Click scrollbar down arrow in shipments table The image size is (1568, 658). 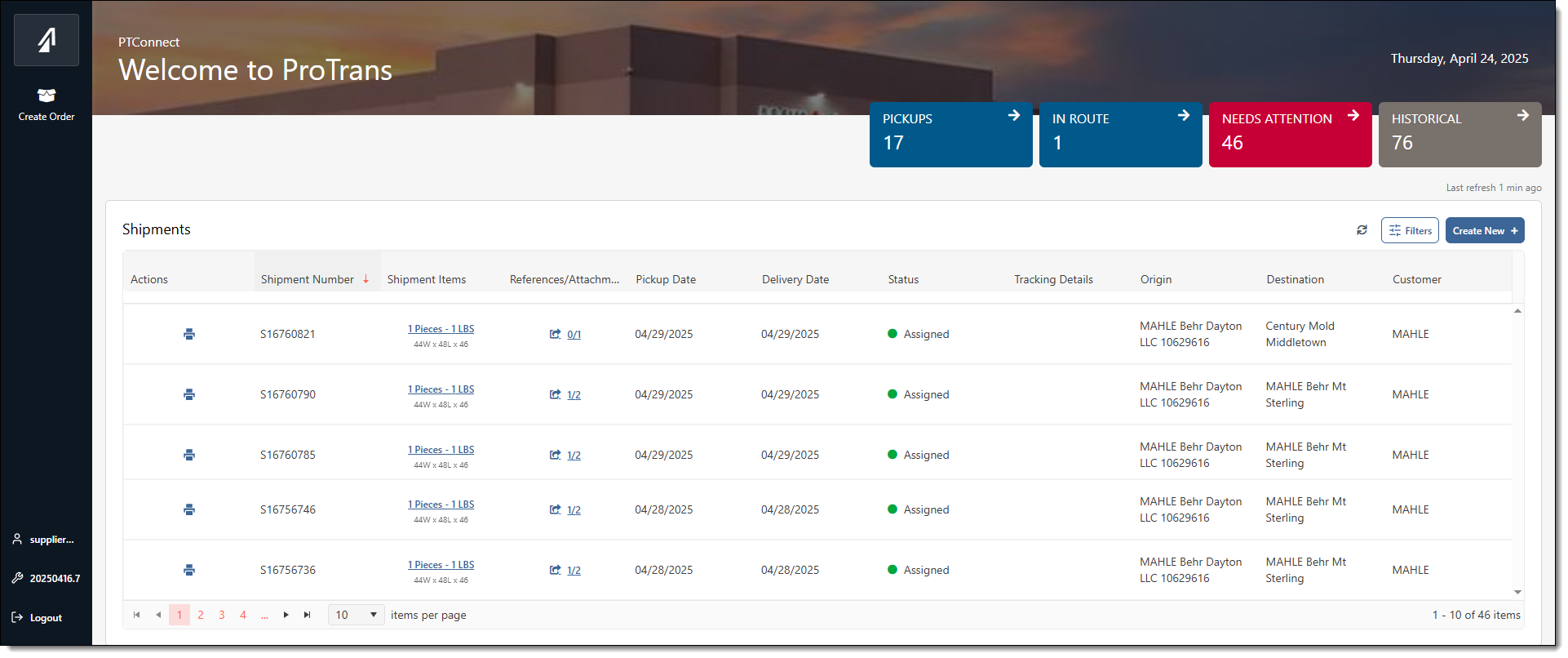1517,593
